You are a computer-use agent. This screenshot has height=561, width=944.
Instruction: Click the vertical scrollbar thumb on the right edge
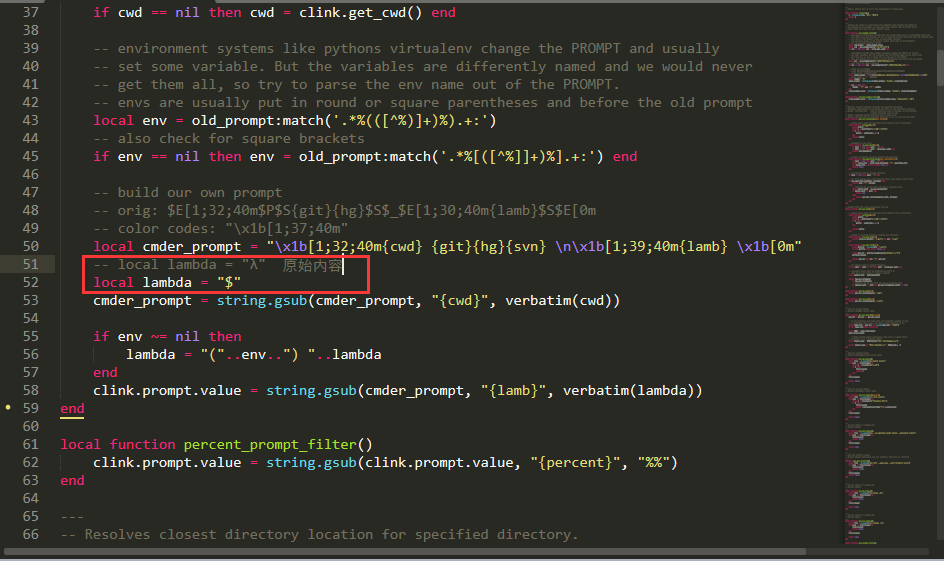tap(940, 68)
